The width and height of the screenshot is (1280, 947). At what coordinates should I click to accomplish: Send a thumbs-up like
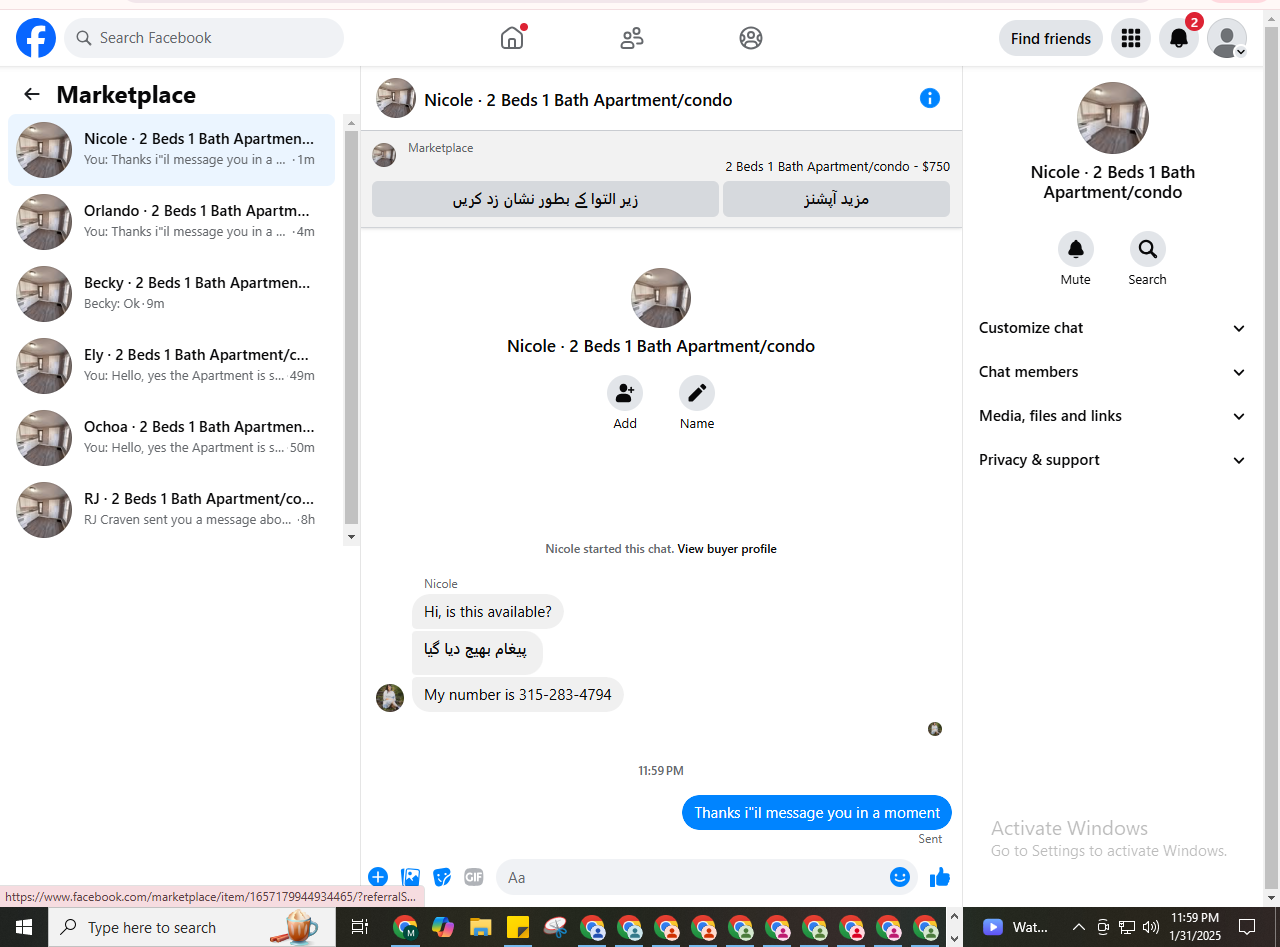click(x=940, y=877)
